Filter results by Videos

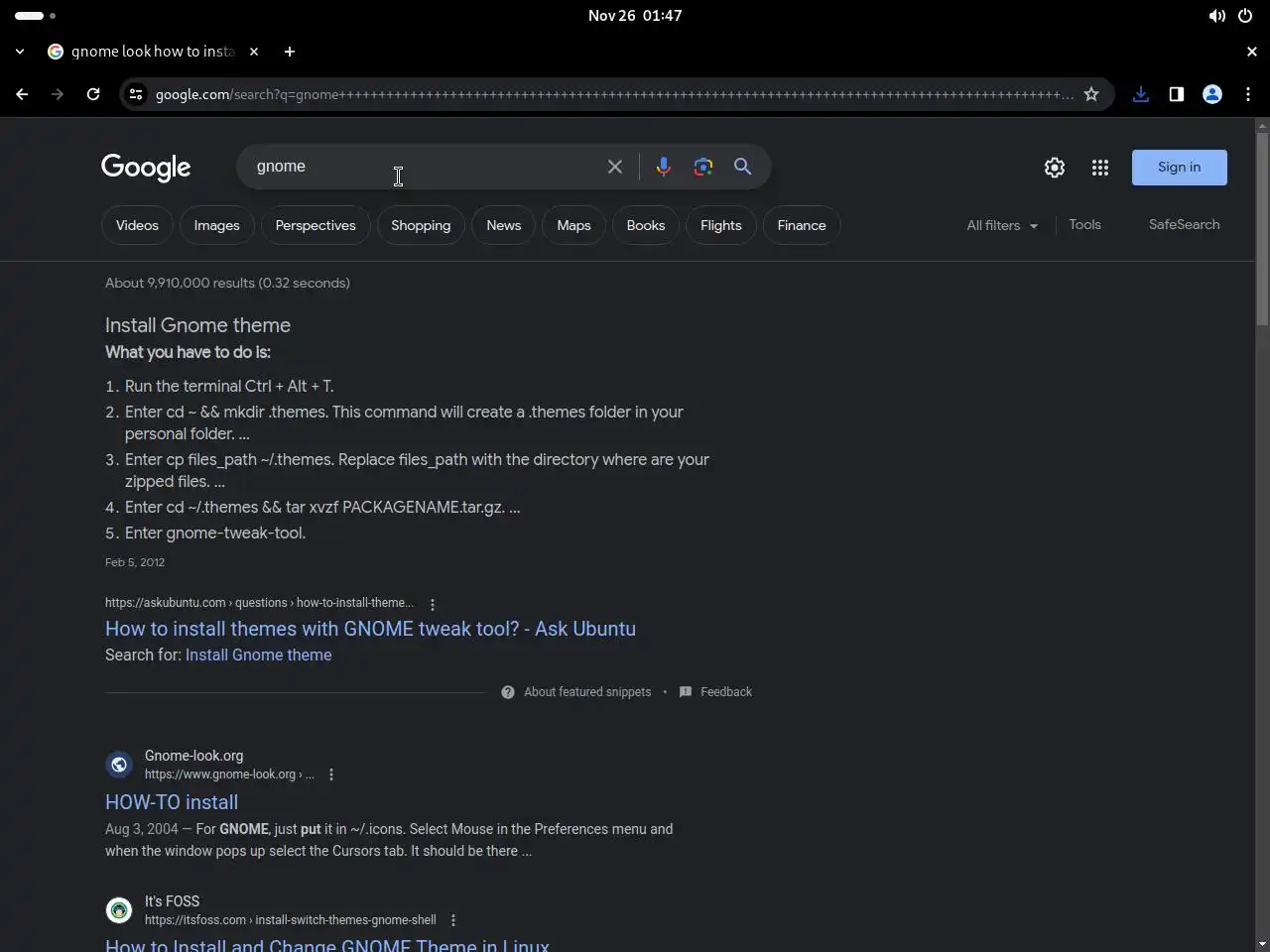(x=137, y=225)
